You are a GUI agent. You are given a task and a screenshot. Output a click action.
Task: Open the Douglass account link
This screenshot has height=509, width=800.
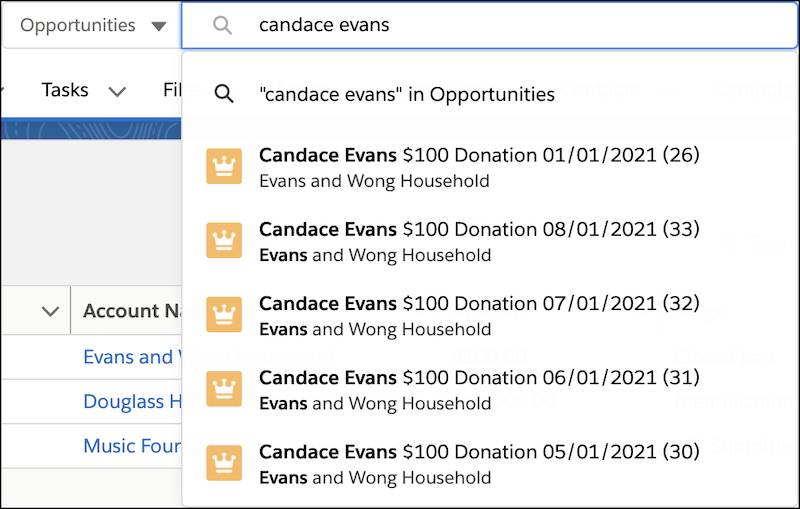(x=132, y=401)
